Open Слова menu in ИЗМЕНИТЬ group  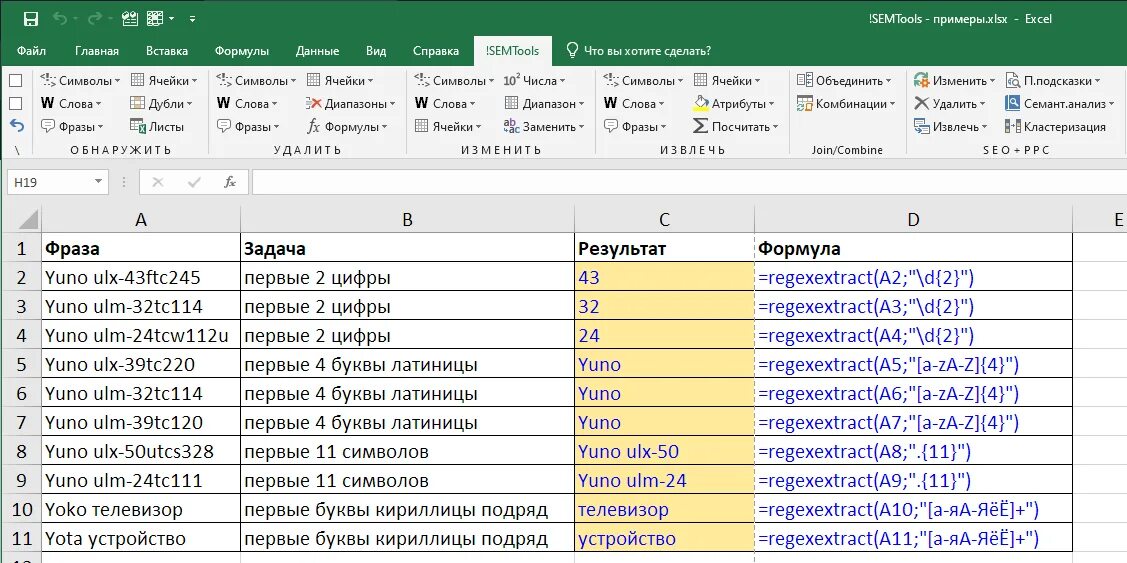coord(446,104)
